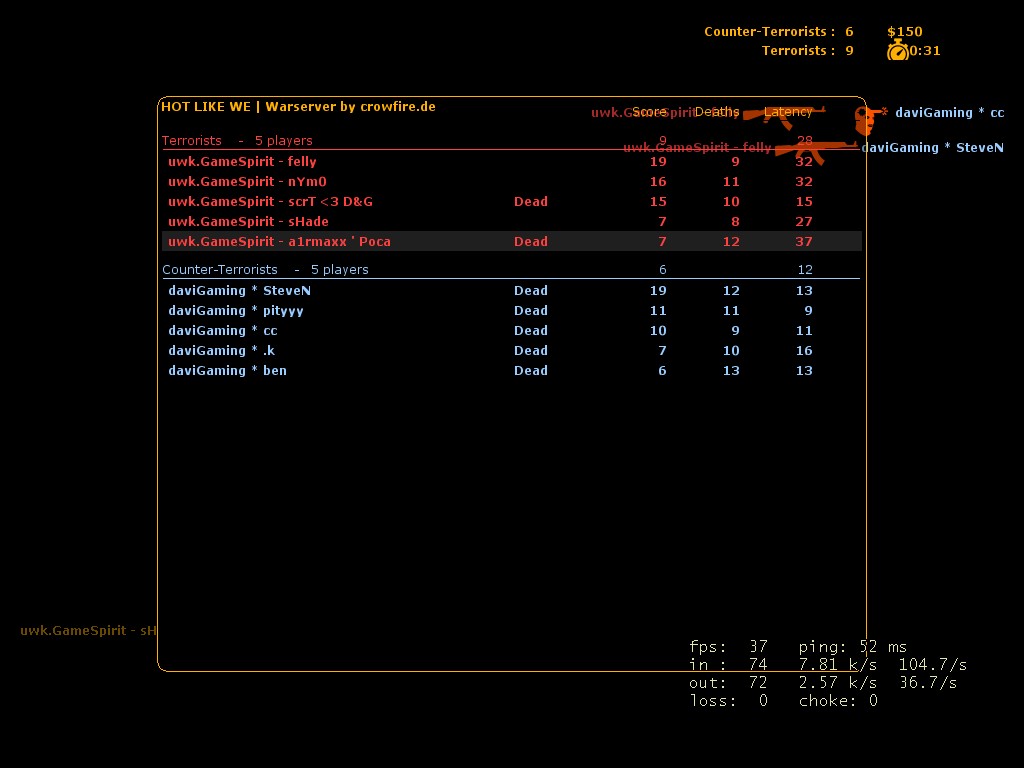The image size is (1024, 768).
Task: Click the Terrorists - 5 players team header
Action: coord(237,140)
